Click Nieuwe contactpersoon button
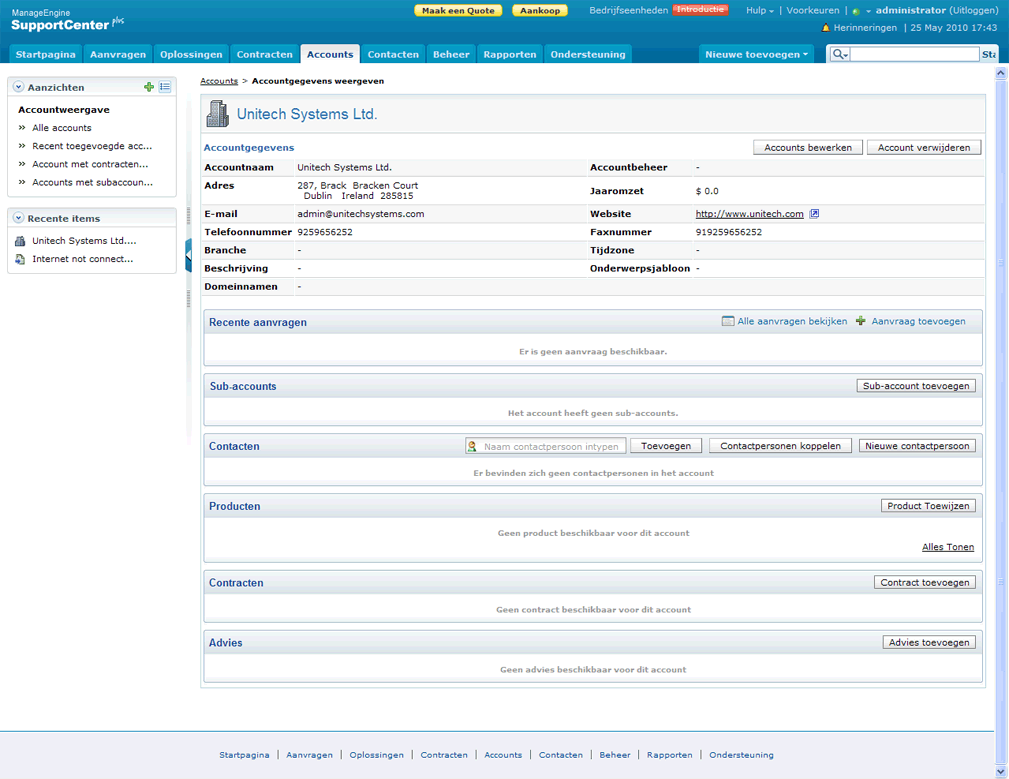The image size is (1009, 779). [x=917, y=446]
